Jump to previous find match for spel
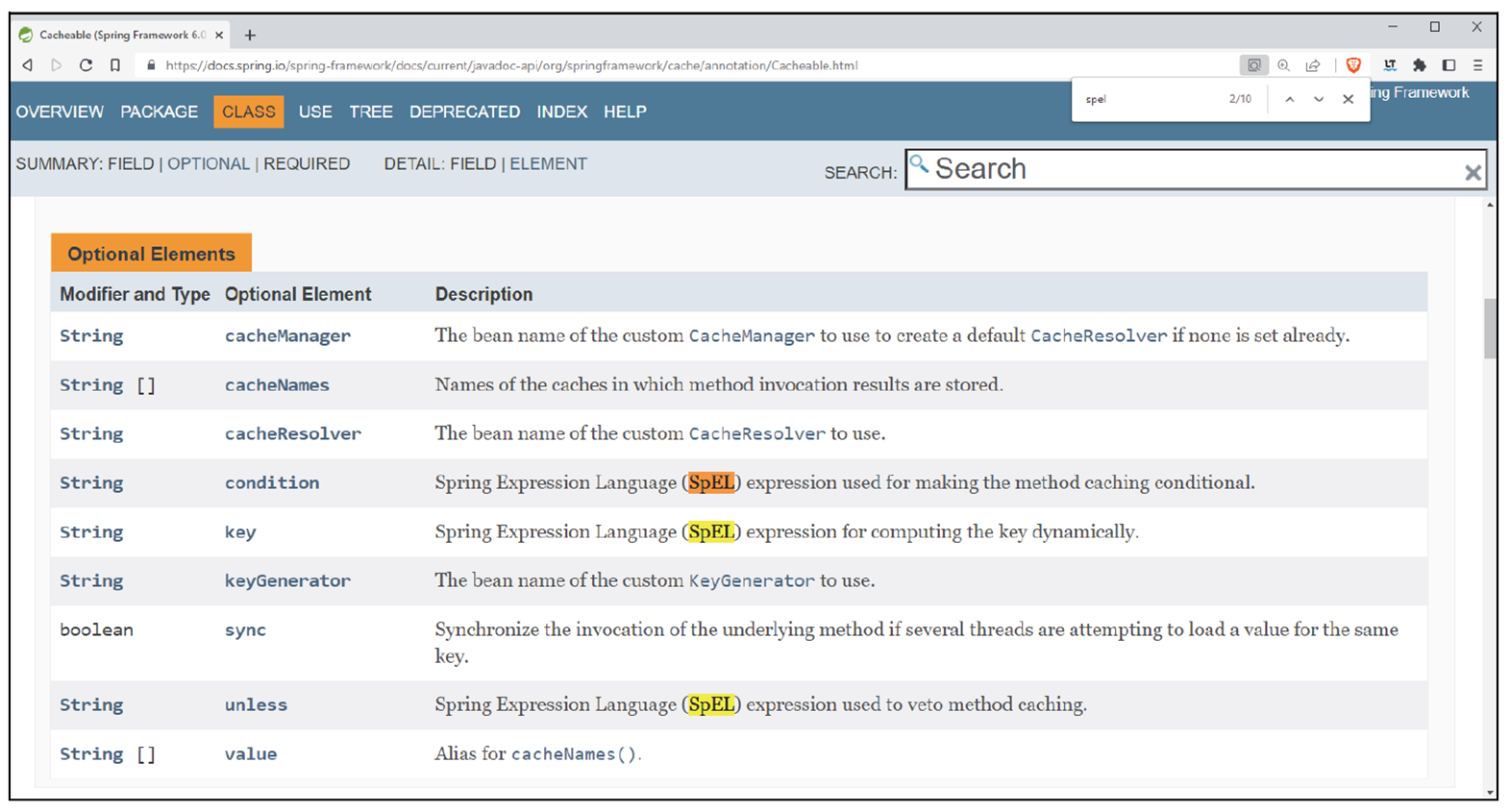 (1290, 99)
